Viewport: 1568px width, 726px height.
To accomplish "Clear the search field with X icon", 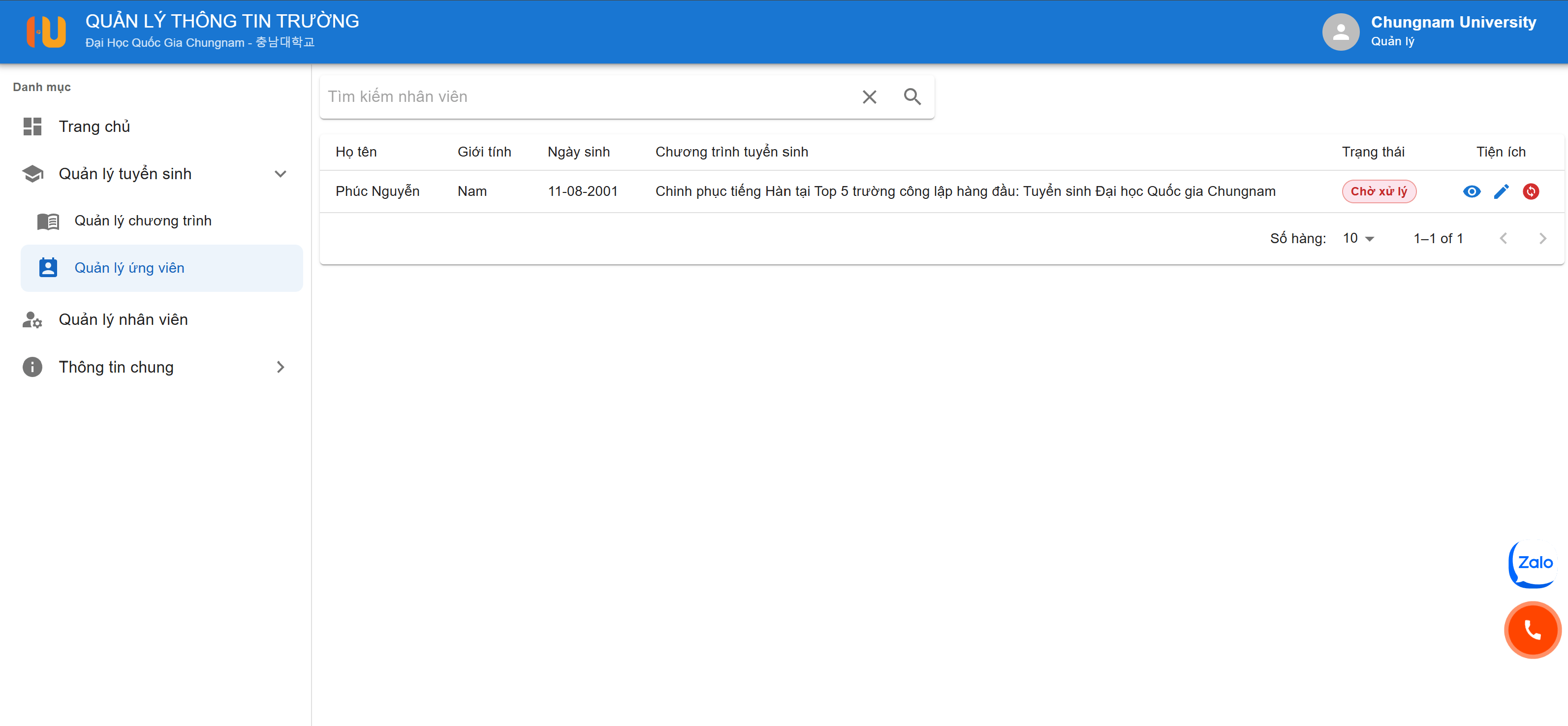I will (869, 97).
